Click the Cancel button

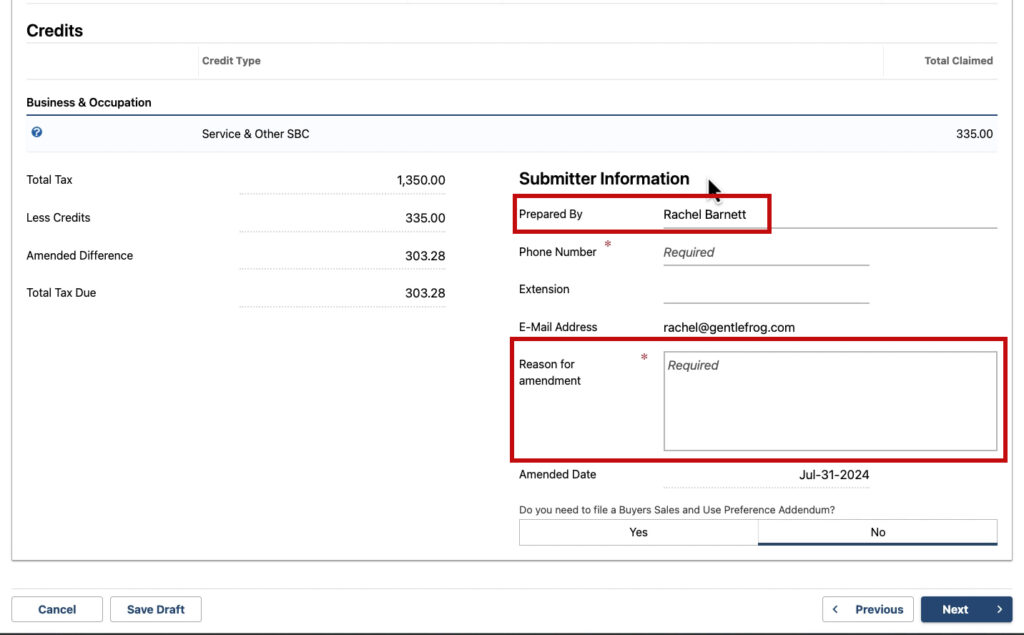56,609
